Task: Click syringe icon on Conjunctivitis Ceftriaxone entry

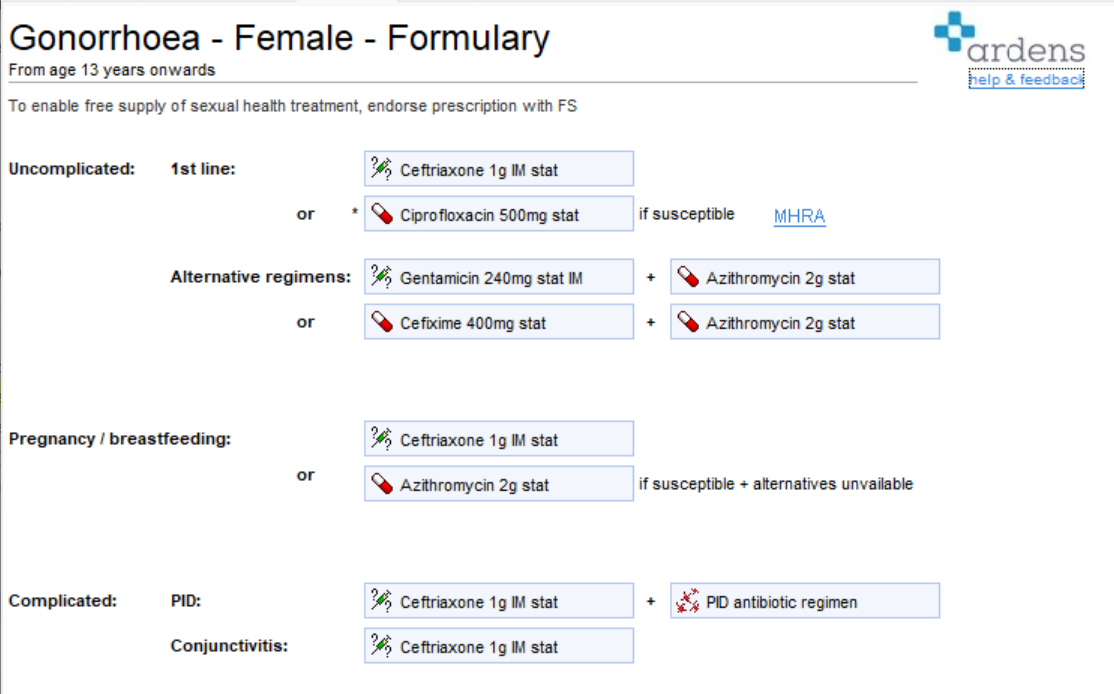Action: tap(382, 646)
